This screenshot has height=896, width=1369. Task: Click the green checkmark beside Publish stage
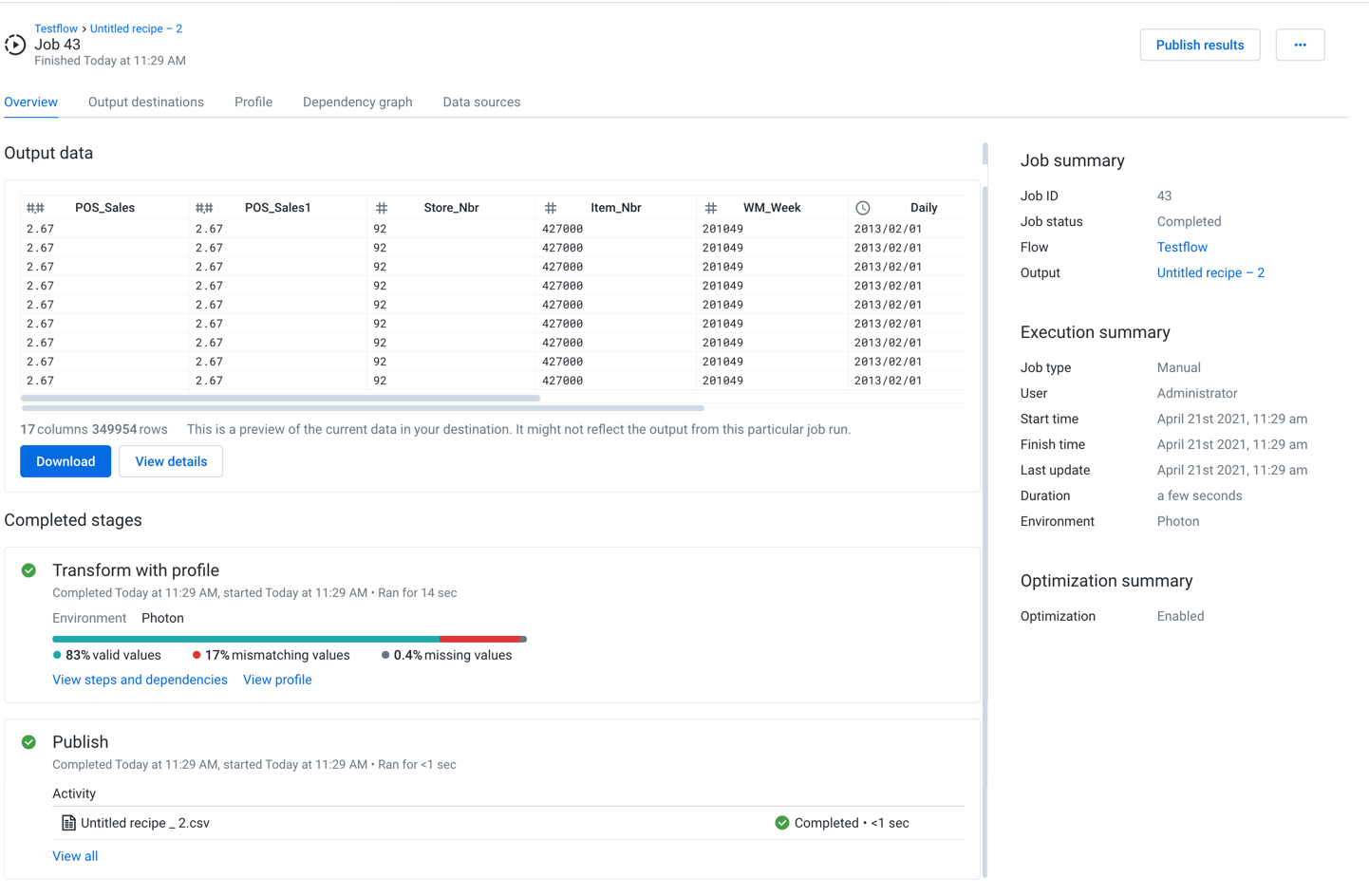pyautogui.click(x=29, y=742)
